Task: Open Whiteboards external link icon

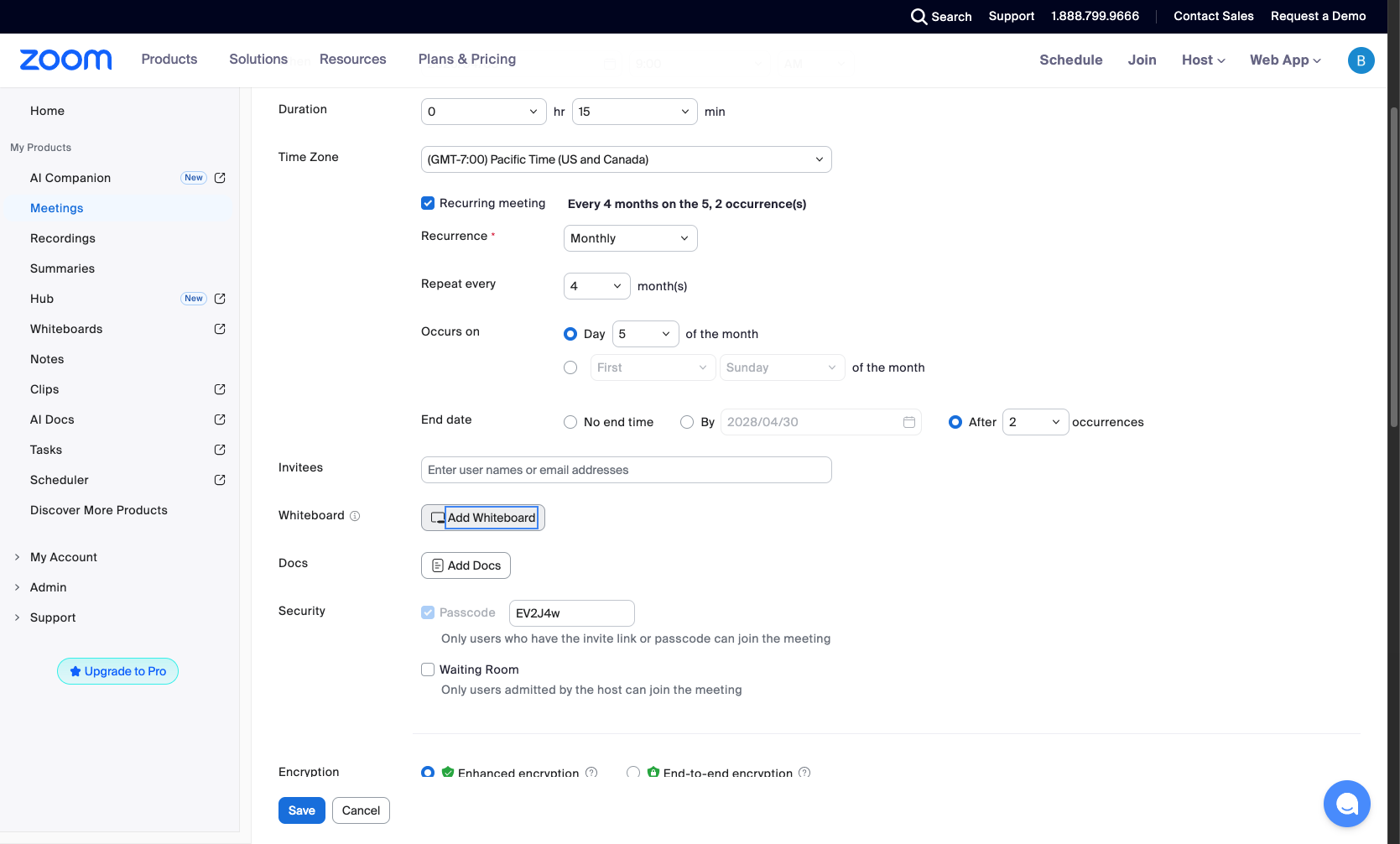Action: tap(220, 329)
